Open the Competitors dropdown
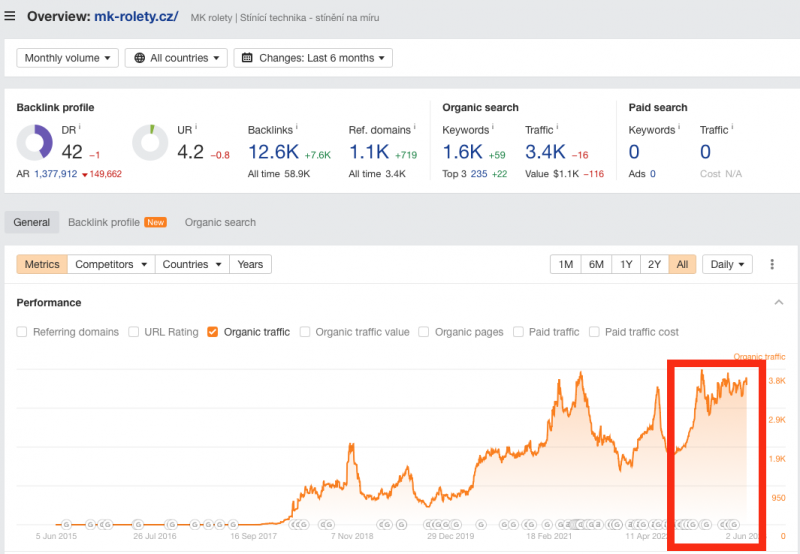Image resolution: width=800 pixels, height=554 pixels. coord(111,264)
